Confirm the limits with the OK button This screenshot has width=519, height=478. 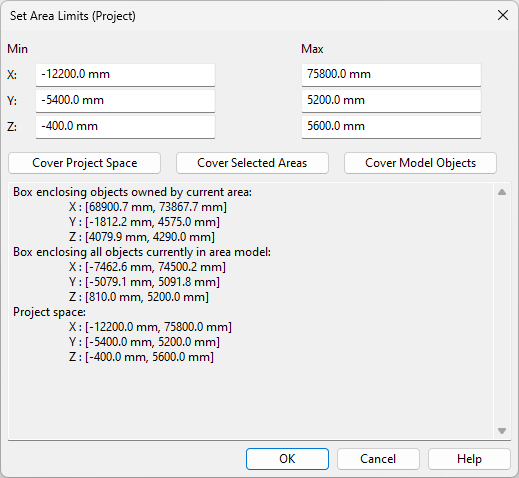click(287, 459)
